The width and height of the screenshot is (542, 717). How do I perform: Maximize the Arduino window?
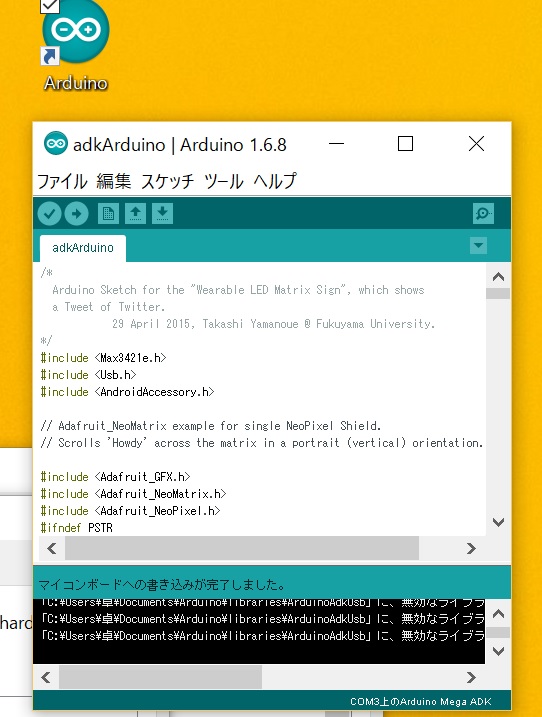tap(405, 144)
